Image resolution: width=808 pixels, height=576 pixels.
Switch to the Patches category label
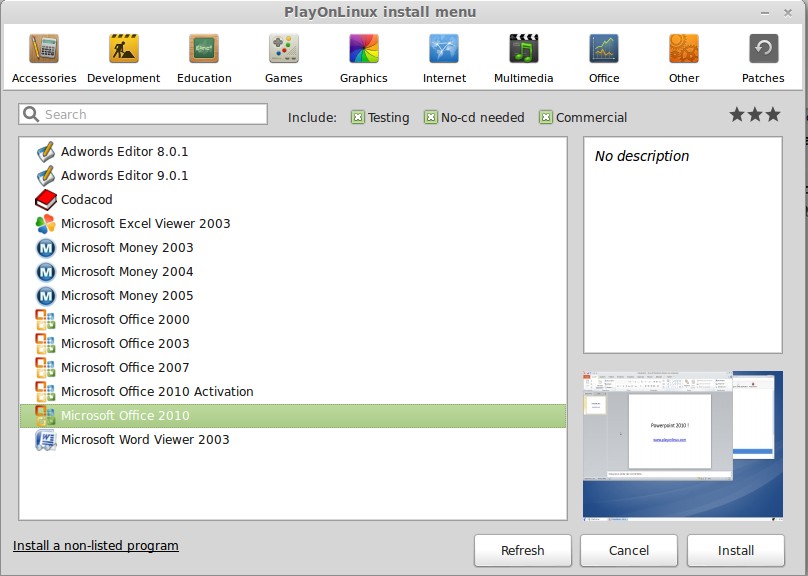coord(763,78)
